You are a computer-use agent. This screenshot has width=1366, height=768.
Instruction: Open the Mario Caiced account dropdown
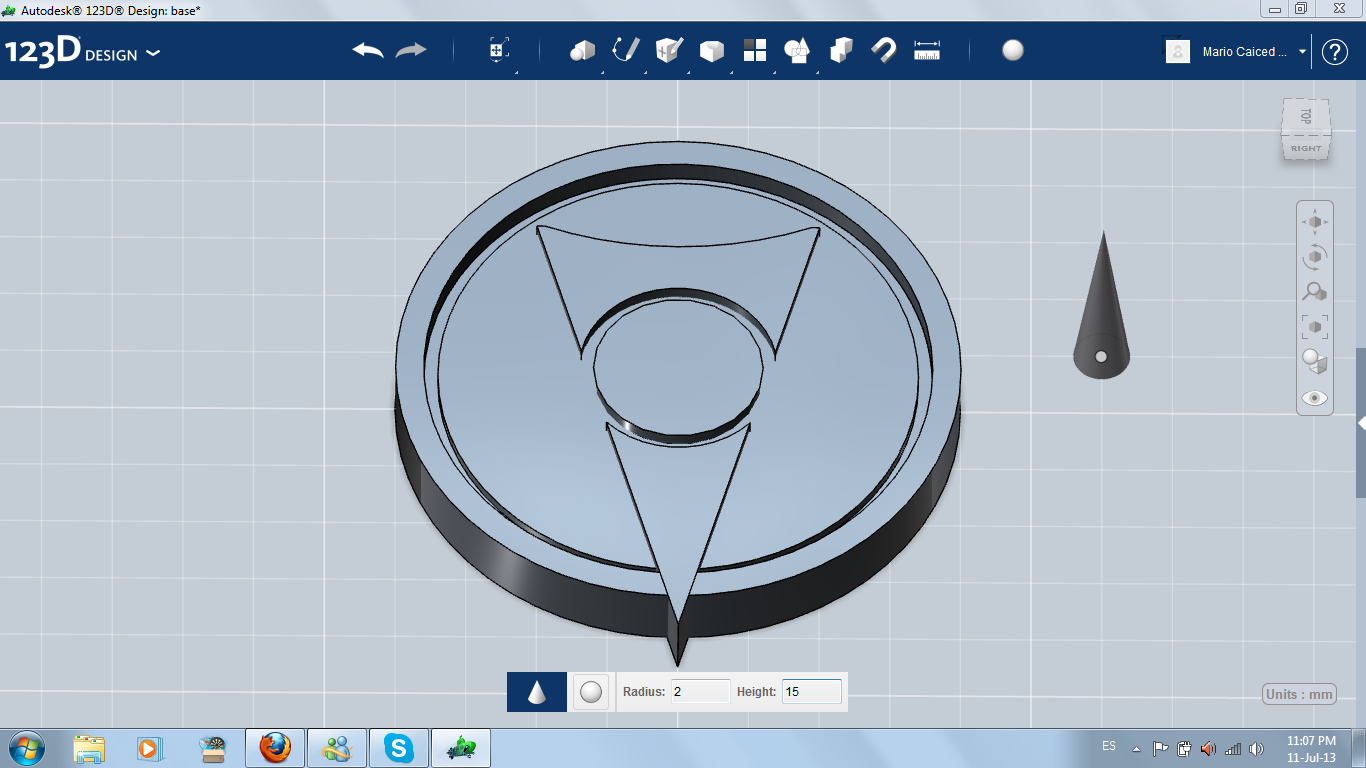point(1302,51)
